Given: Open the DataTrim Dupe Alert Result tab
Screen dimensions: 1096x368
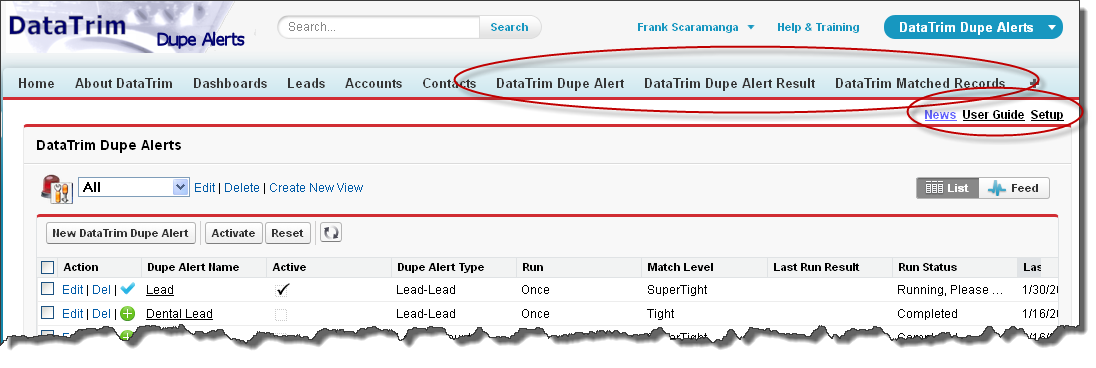Looking at the screenshot, I should [730, 83].
